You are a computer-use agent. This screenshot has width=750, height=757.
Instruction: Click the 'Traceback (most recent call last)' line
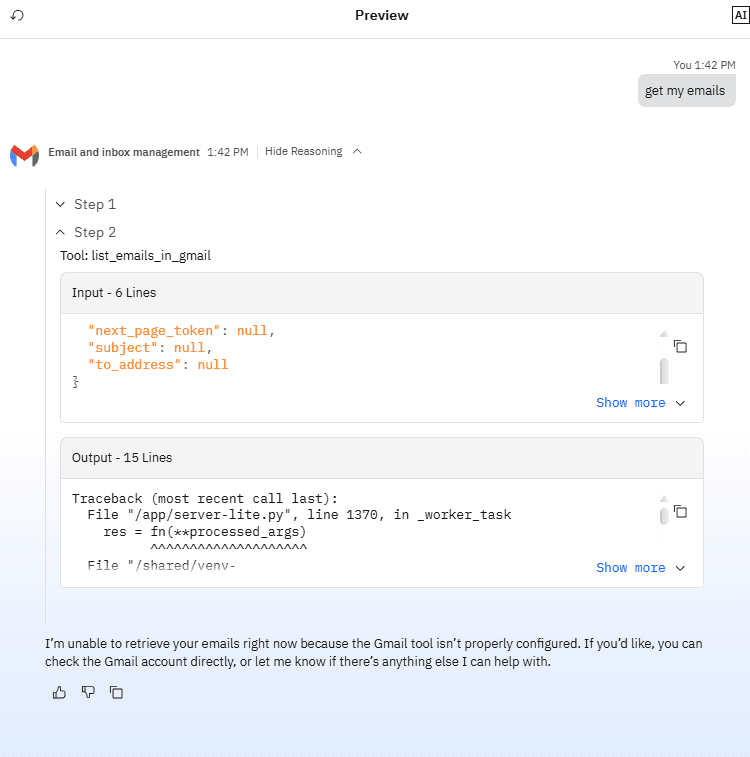[205, 499]
